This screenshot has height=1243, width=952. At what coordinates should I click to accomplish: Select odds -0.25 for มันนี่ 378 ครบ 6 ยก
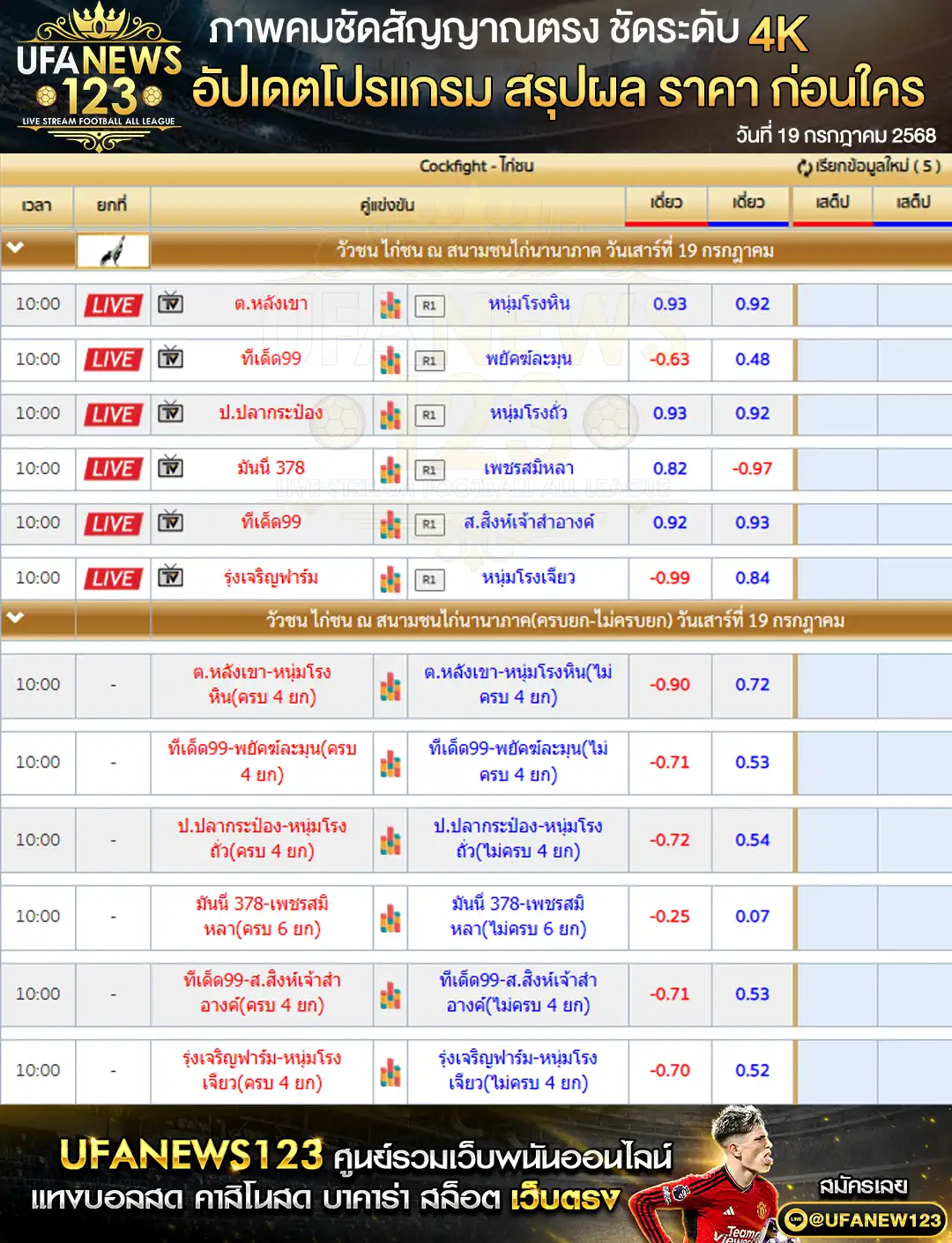click(670, 917)
